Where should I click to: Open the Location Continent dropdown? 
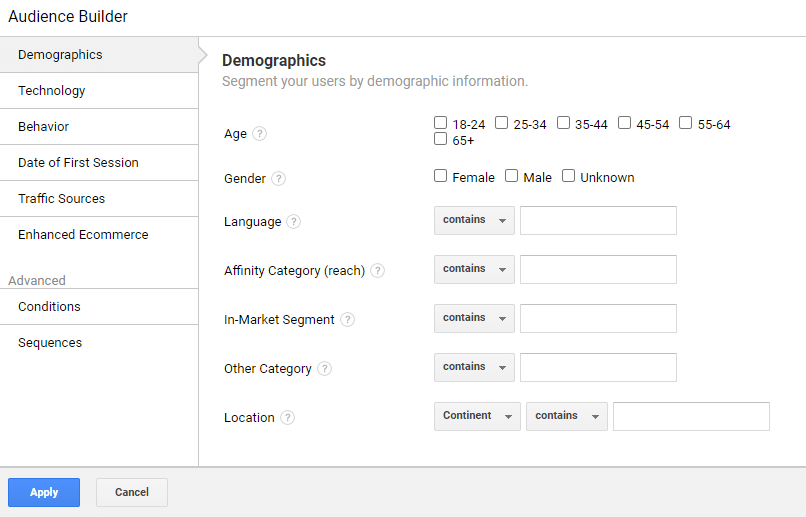[477, 416]
